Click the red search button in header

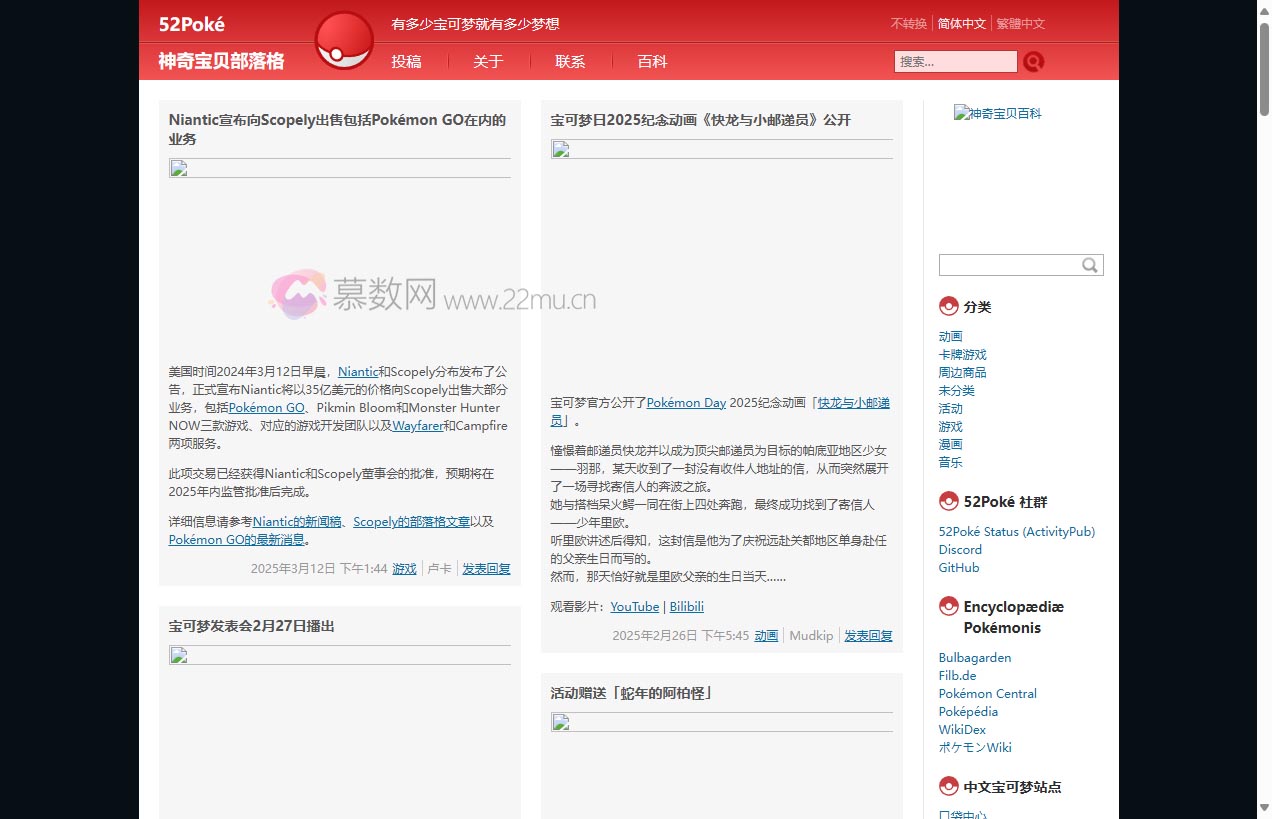tap(1033, 62)
